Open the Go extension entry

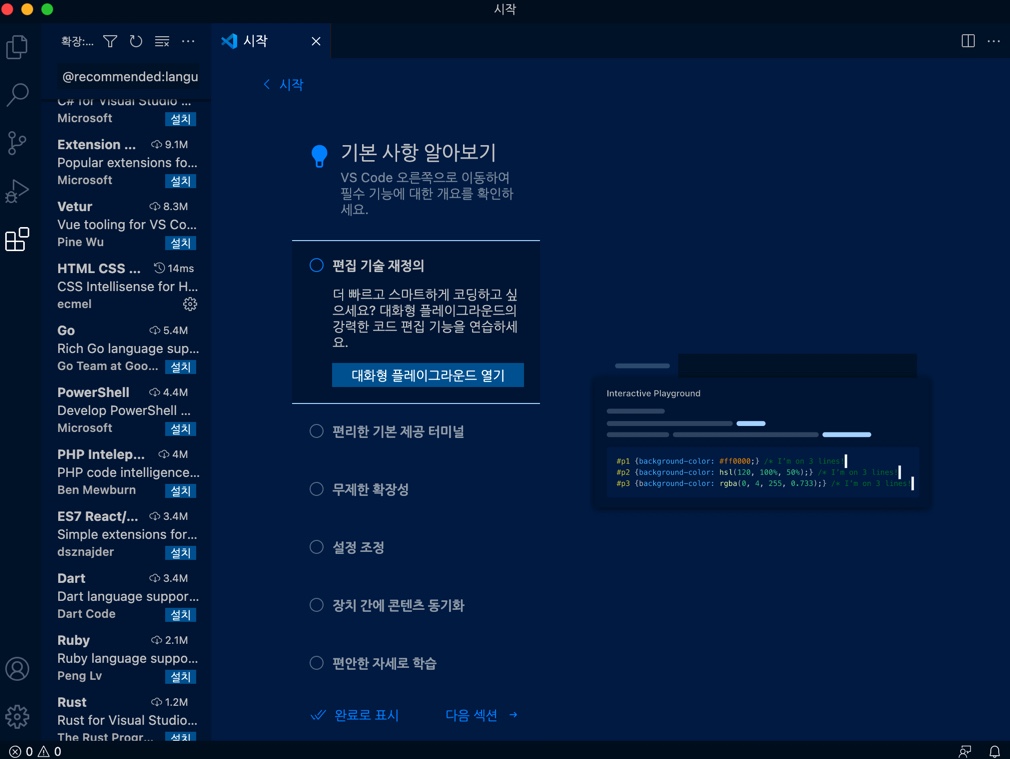pyautogui.click(x=127, y=348)
